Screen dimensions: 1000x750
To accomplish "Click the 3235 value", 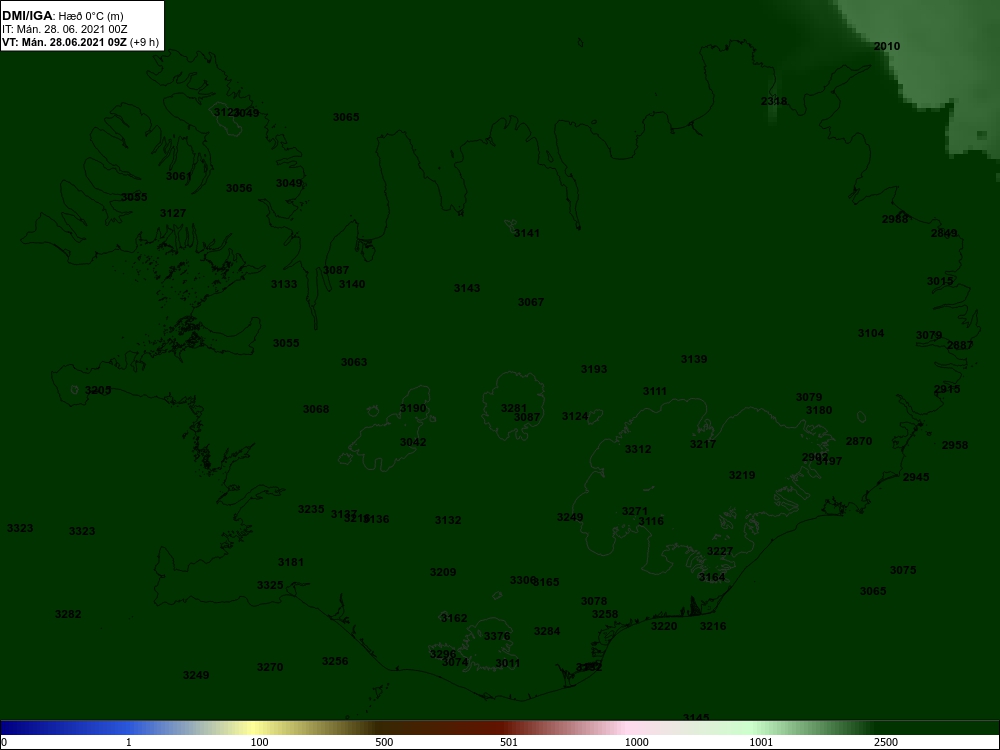I will tap(311, 509).
